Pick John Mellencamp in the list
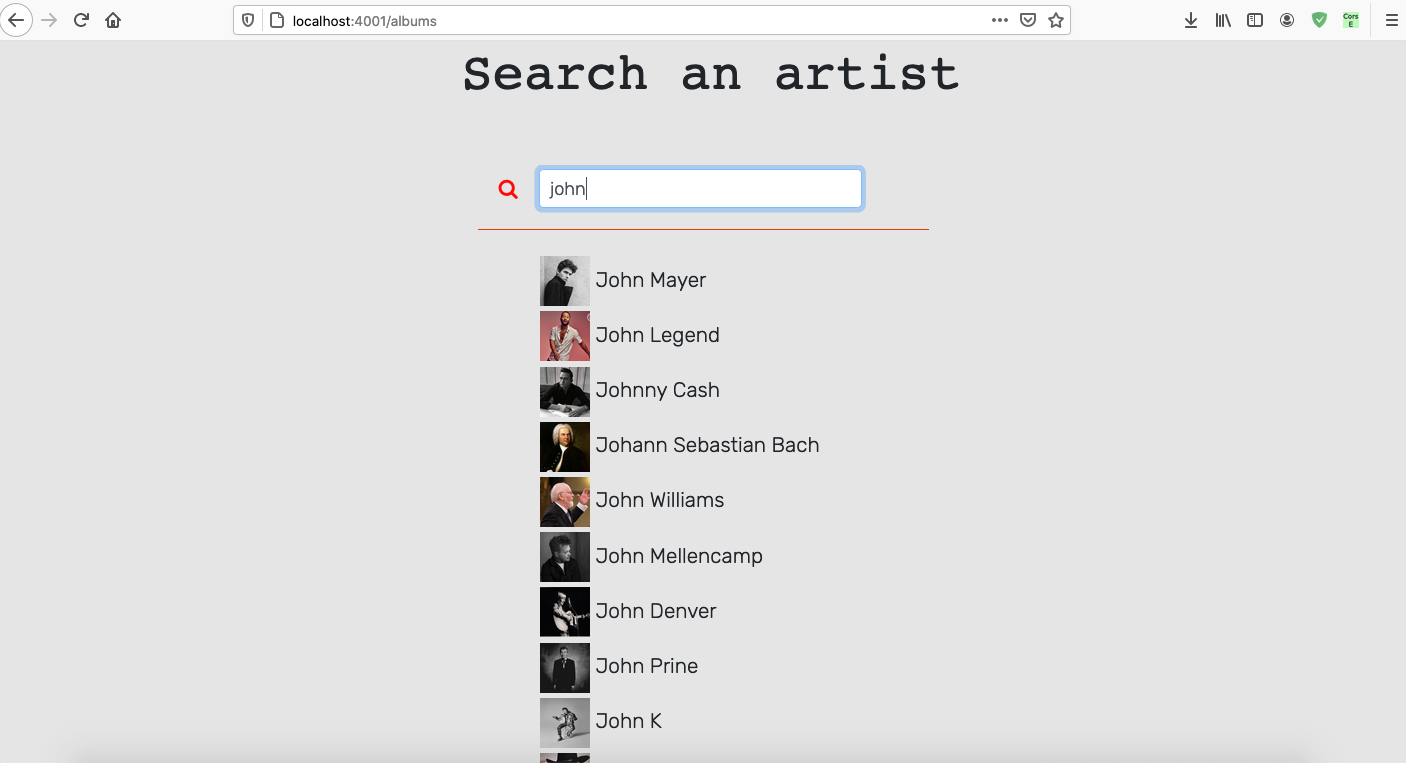This screenshot has width=1406, height=763. (x=679, y=556)
